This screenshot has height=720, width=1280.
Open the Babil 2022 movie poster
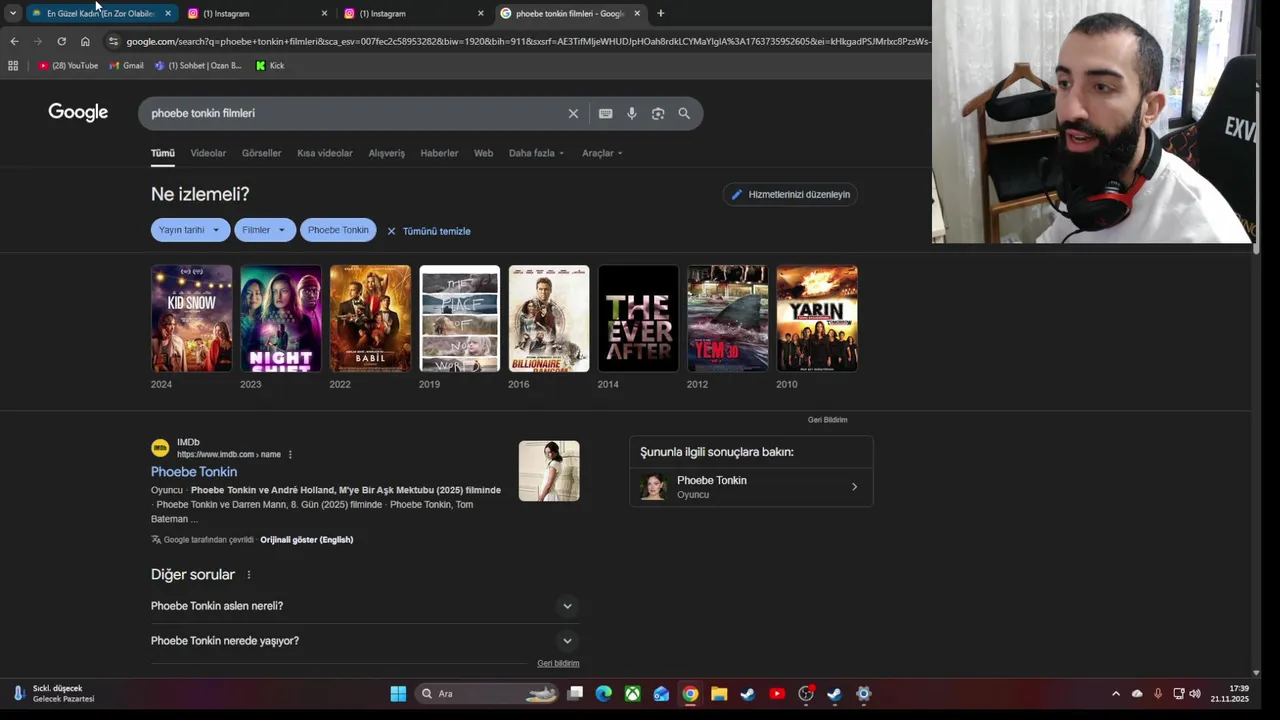[x=370, y=318]
